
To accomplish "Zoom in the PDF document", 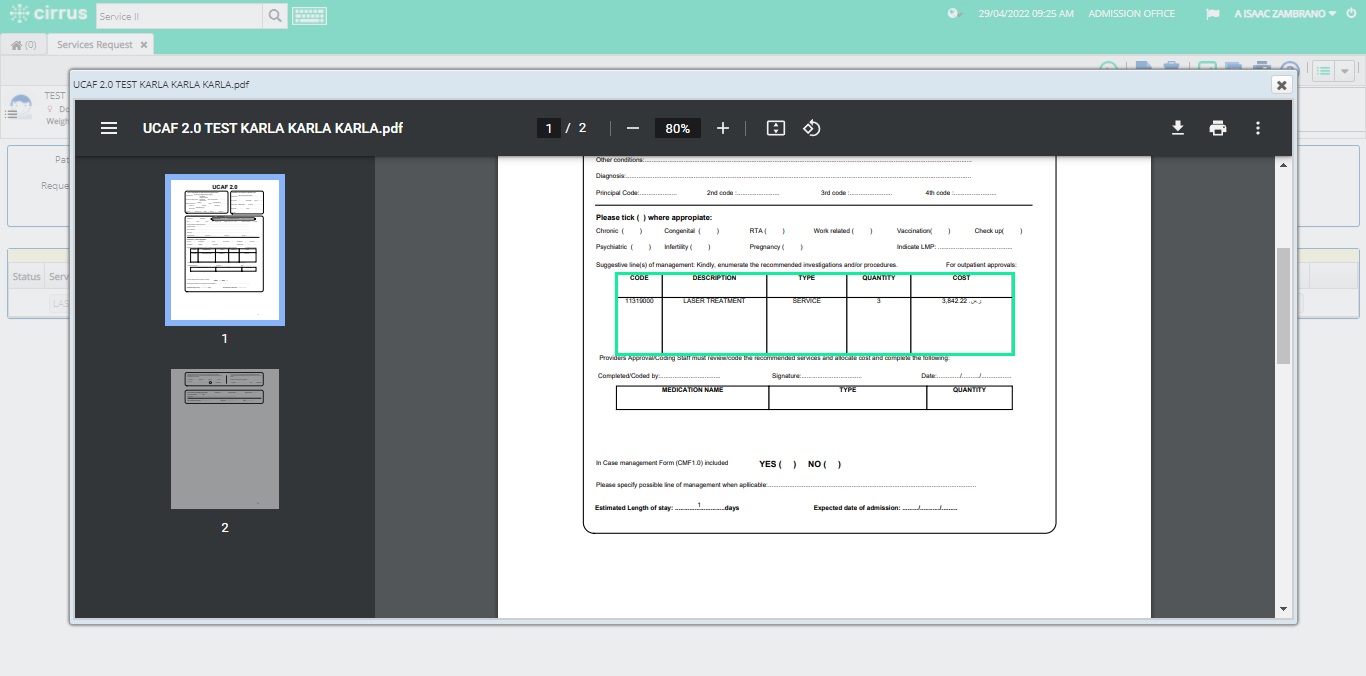I will [x=723, y=128].
